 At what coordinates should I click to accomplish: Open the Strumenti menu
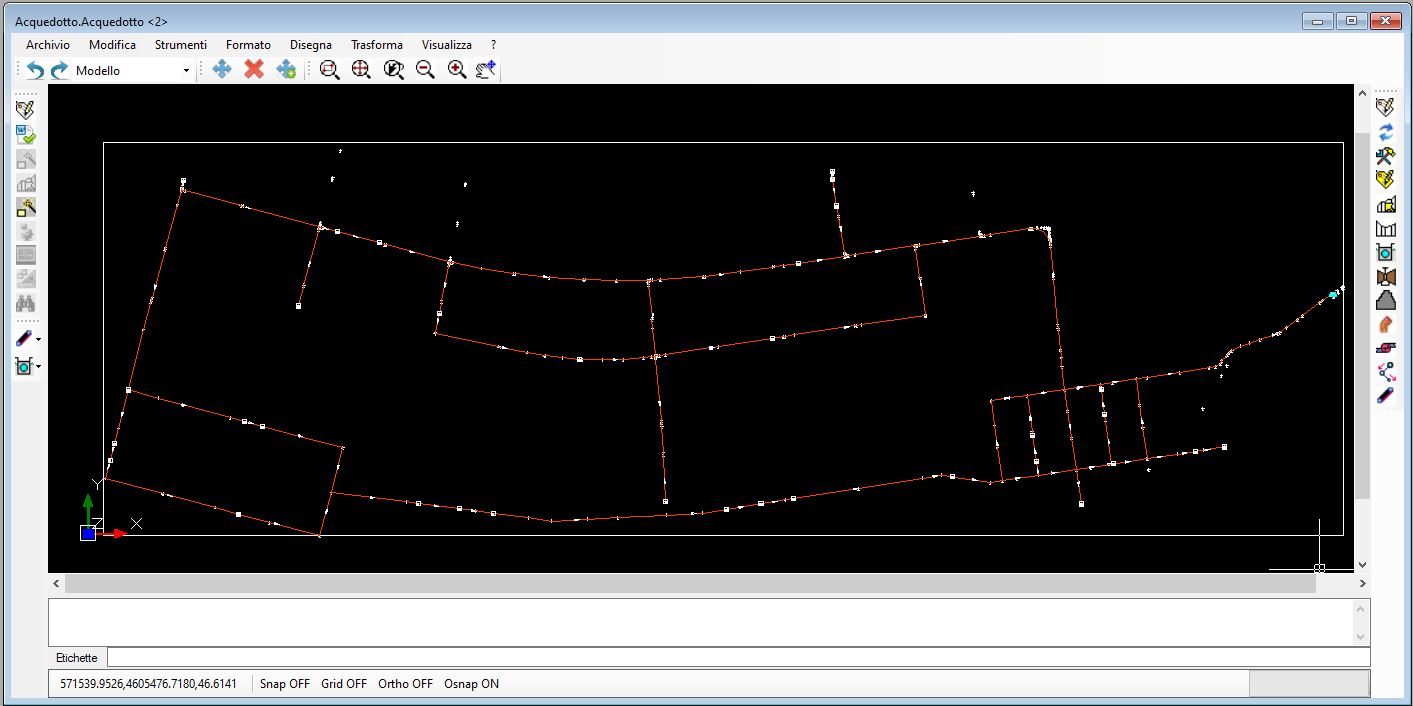pos(181,45)
